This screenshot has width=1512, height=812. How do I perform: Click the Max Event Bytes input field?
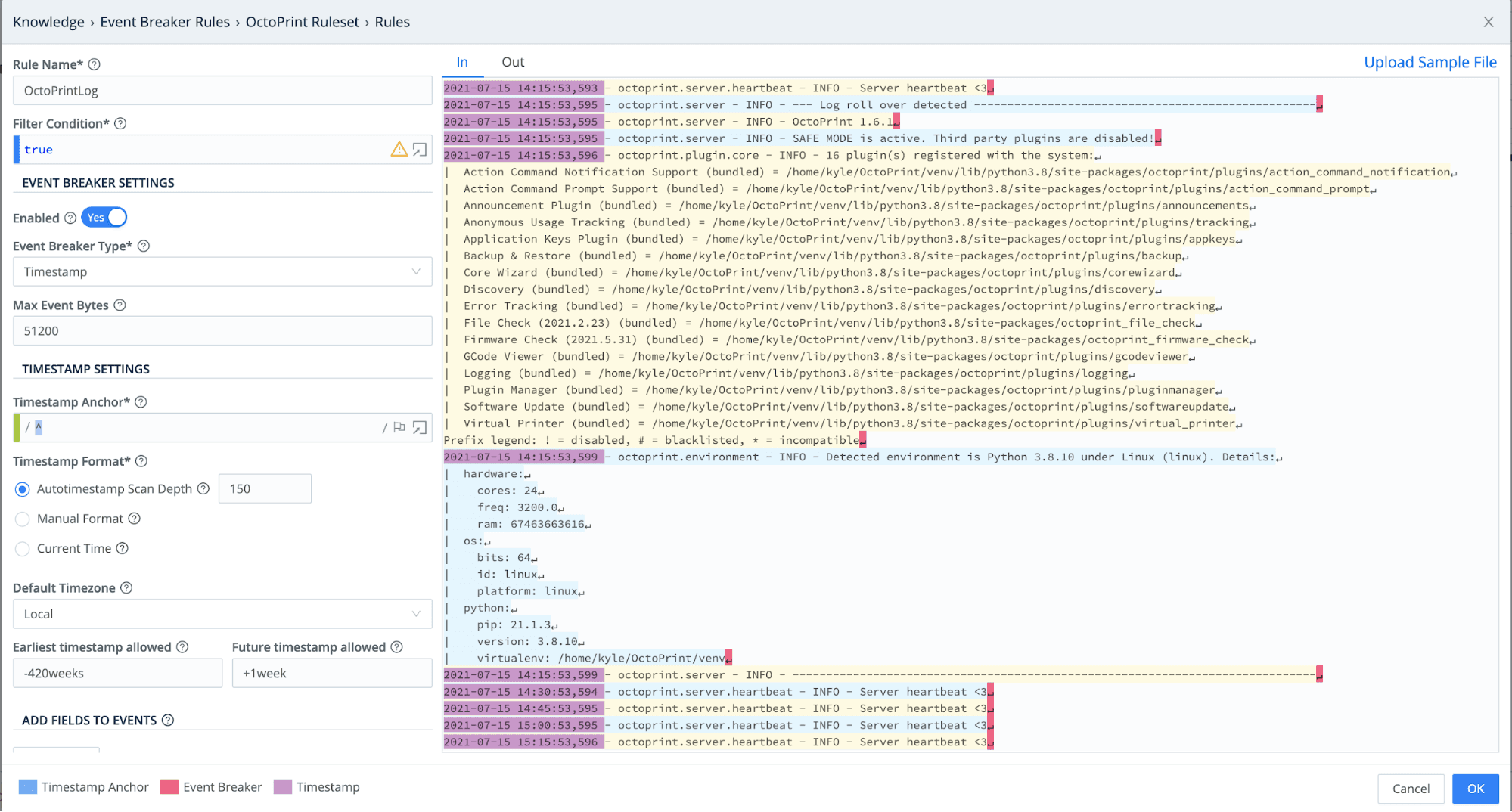[x=222, y=331]
